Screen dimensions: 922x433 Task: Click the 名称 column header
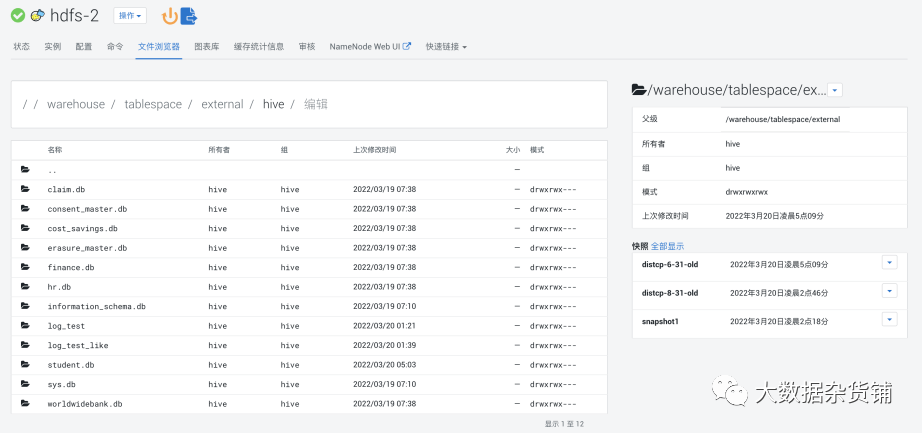coord(55,150)
